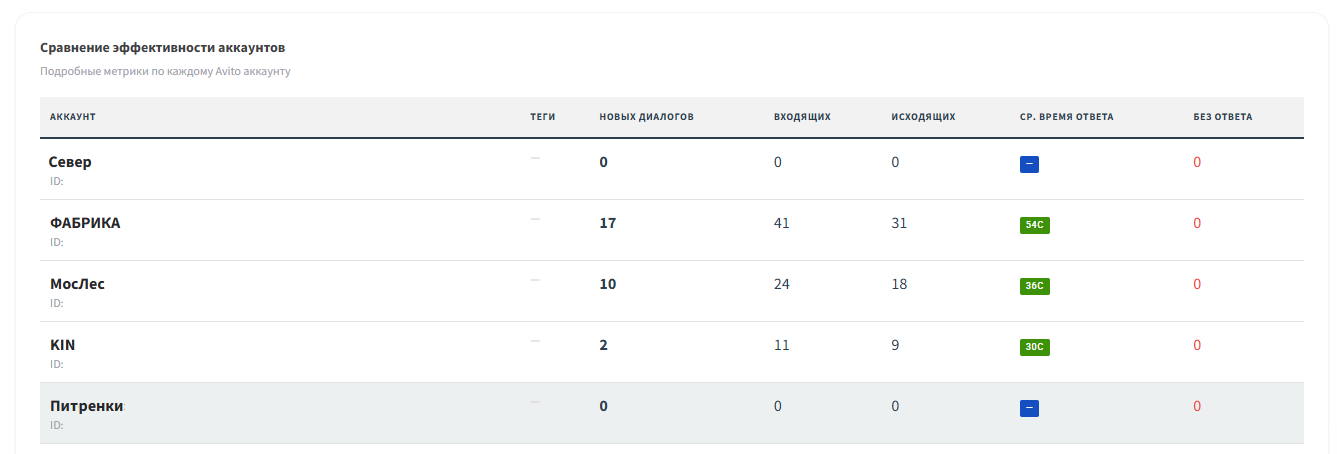This screenshot has height=454, width=1337.
Task: Click the red unanswered zero for ФАБРИКА
Action: pyautogui.click(x=1197, y=223)
